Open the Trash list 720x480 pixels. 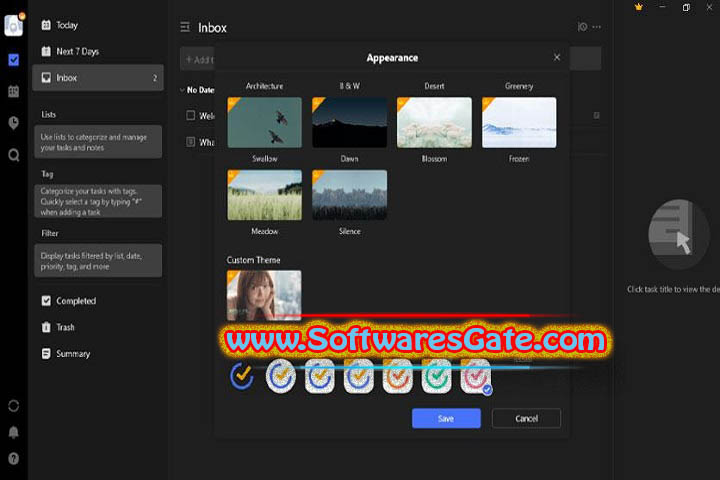98,327
